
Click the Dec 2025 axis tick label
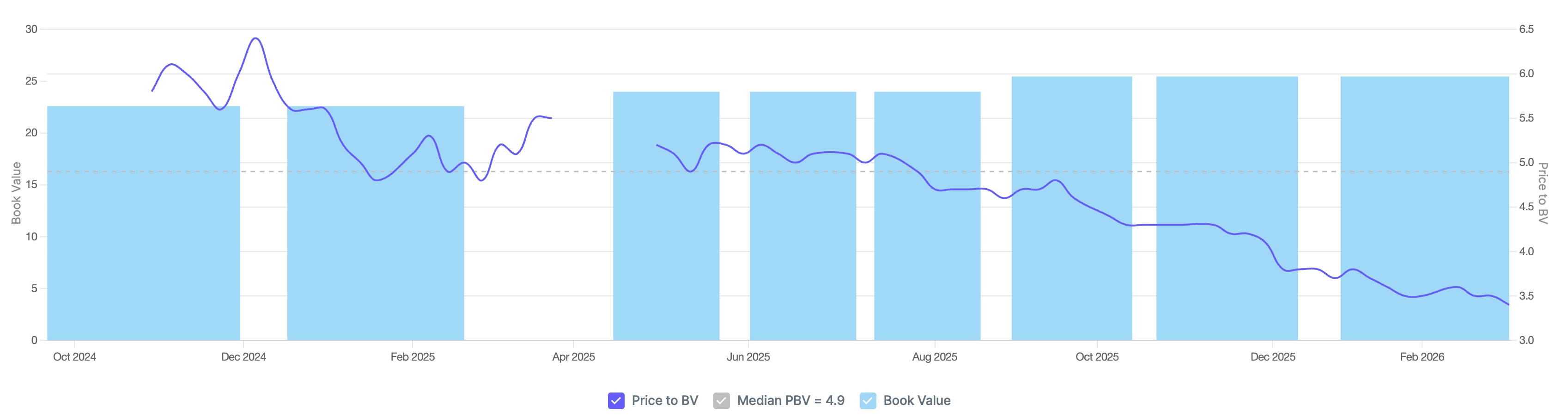pos(1273,357)
